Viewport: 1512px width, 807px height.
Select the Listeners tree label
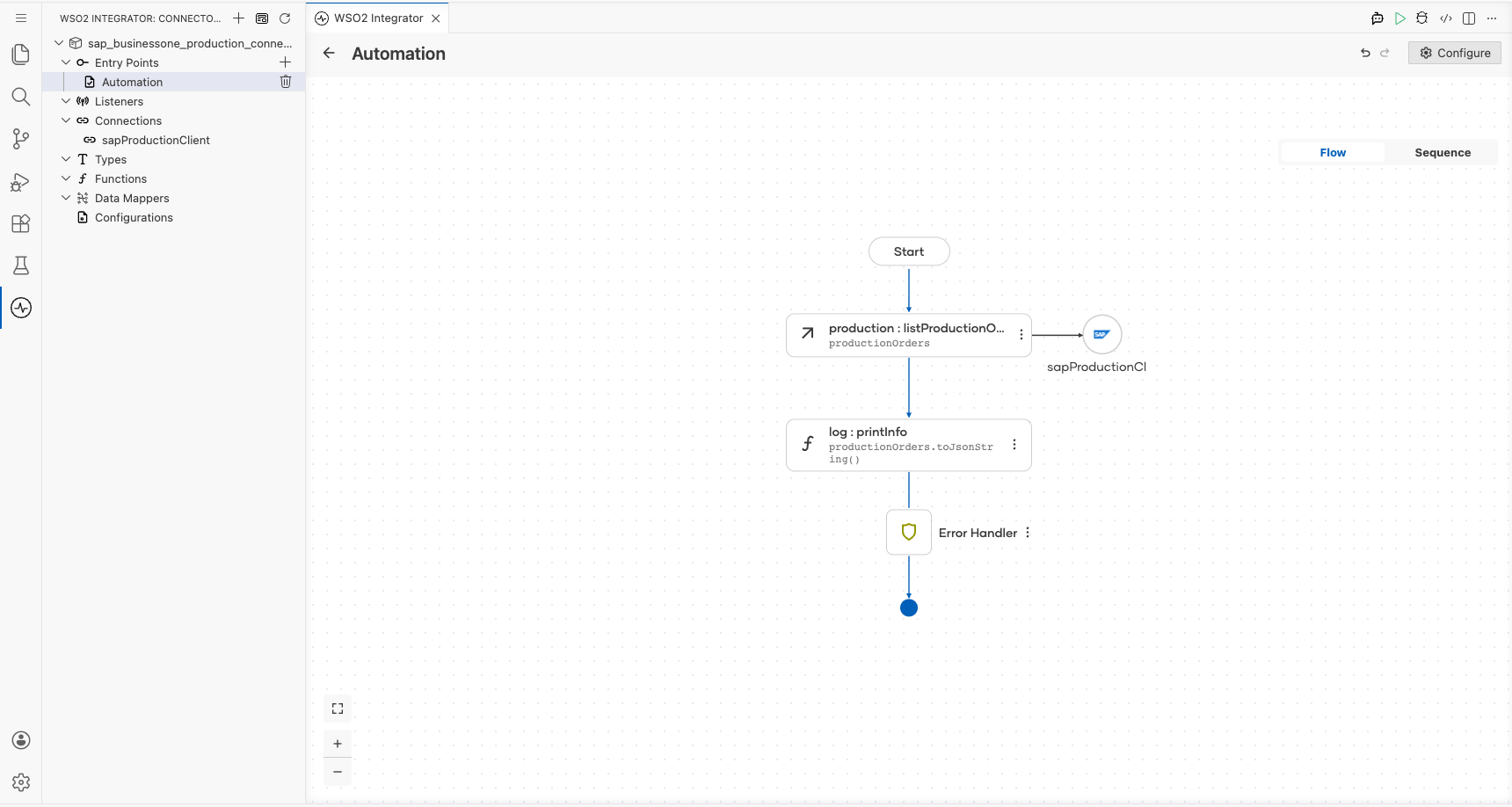[x=119, y=101]
